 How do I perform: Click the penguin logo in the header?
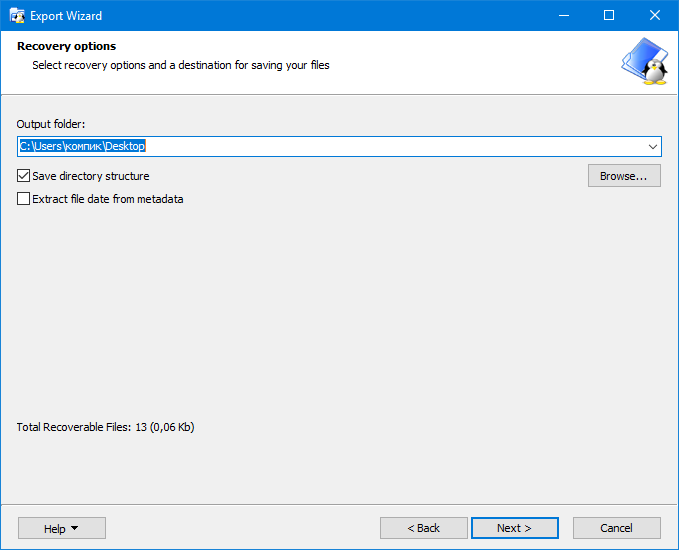[645, 62]
